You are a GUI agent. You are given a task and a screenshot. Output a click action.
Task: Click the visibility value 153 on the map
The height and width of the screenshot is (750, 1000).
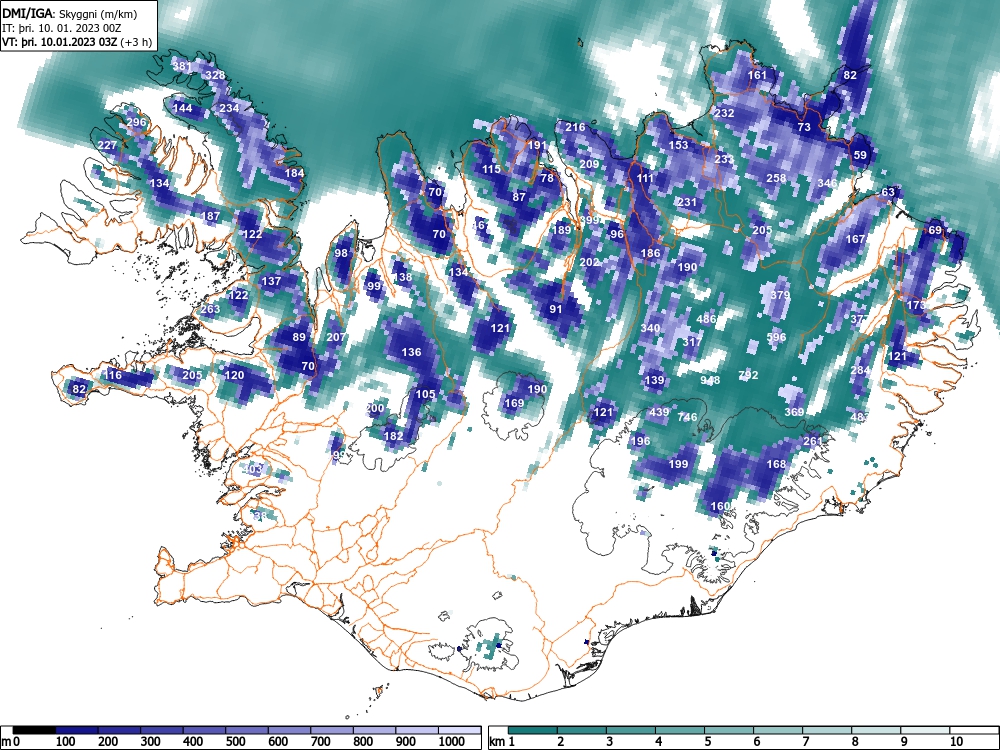(678, 145)
